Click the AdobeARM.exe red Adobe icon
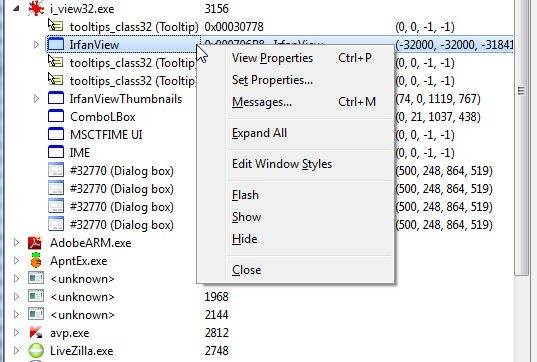Screen dimensions: 537x362 (x=35, y=243)
